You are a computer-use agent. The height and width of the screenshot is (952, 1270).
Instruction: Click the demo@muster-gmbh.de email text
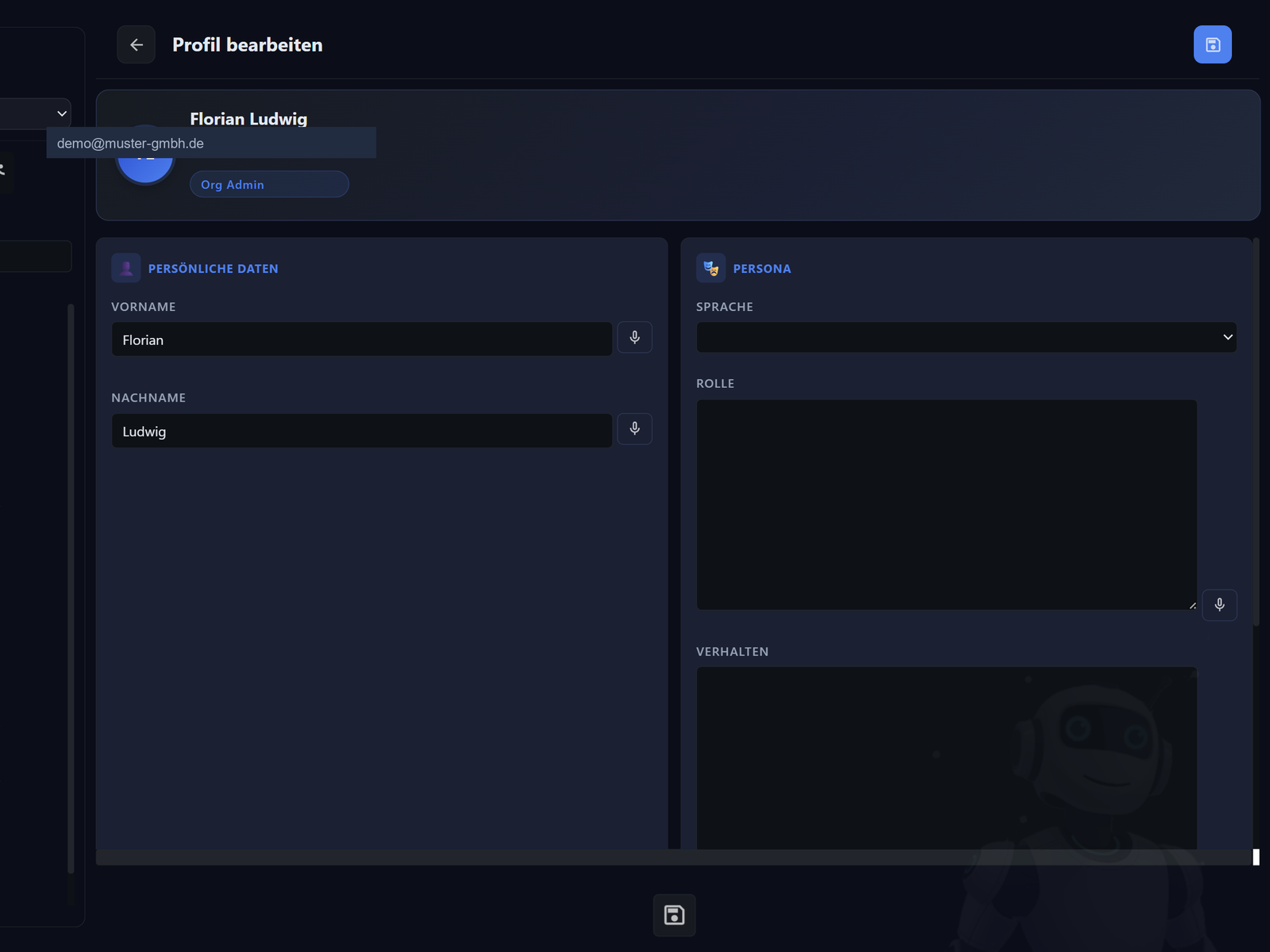tap(130, 144)
